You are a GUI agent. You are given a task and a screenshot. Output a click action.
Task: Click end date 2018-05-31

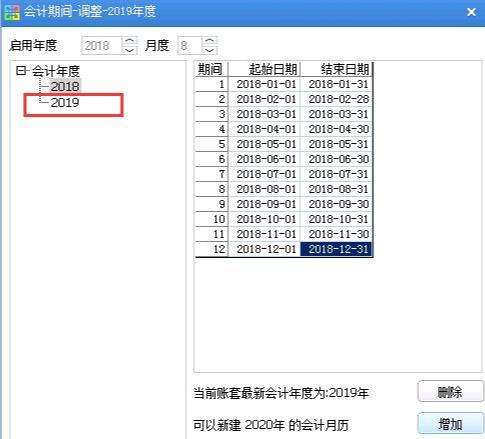pyautogui.click(x=336, y=144)
